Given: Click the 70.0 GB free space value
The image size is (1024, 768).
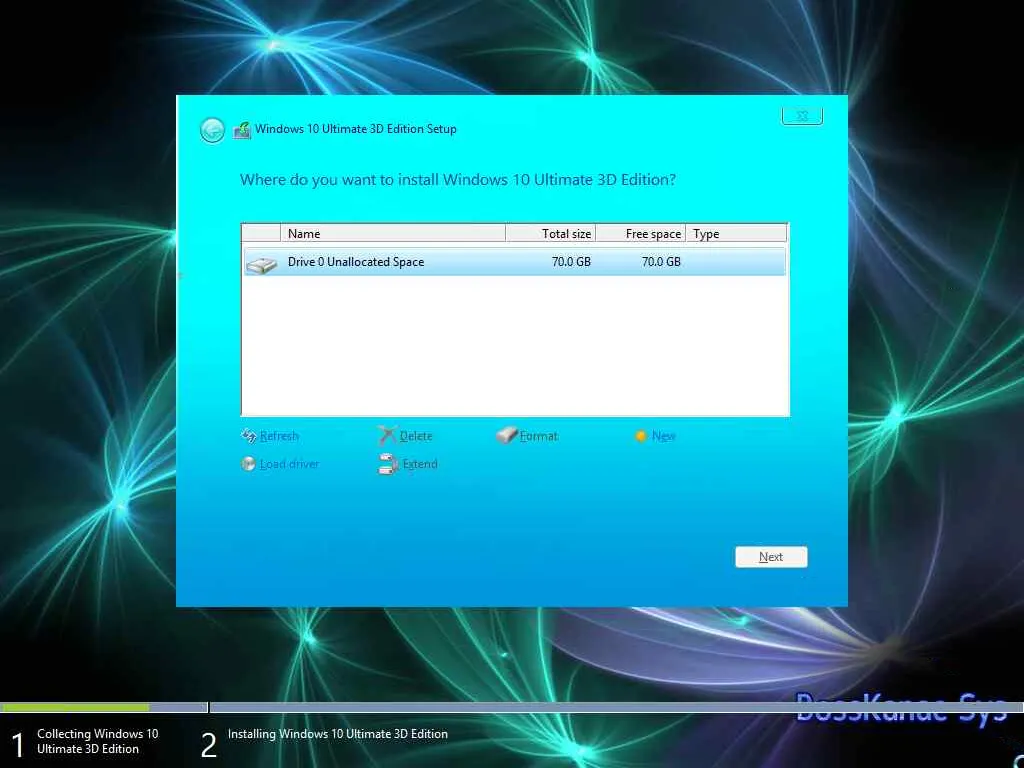Looking at the screenshot, I should click(x=661, y=262).
